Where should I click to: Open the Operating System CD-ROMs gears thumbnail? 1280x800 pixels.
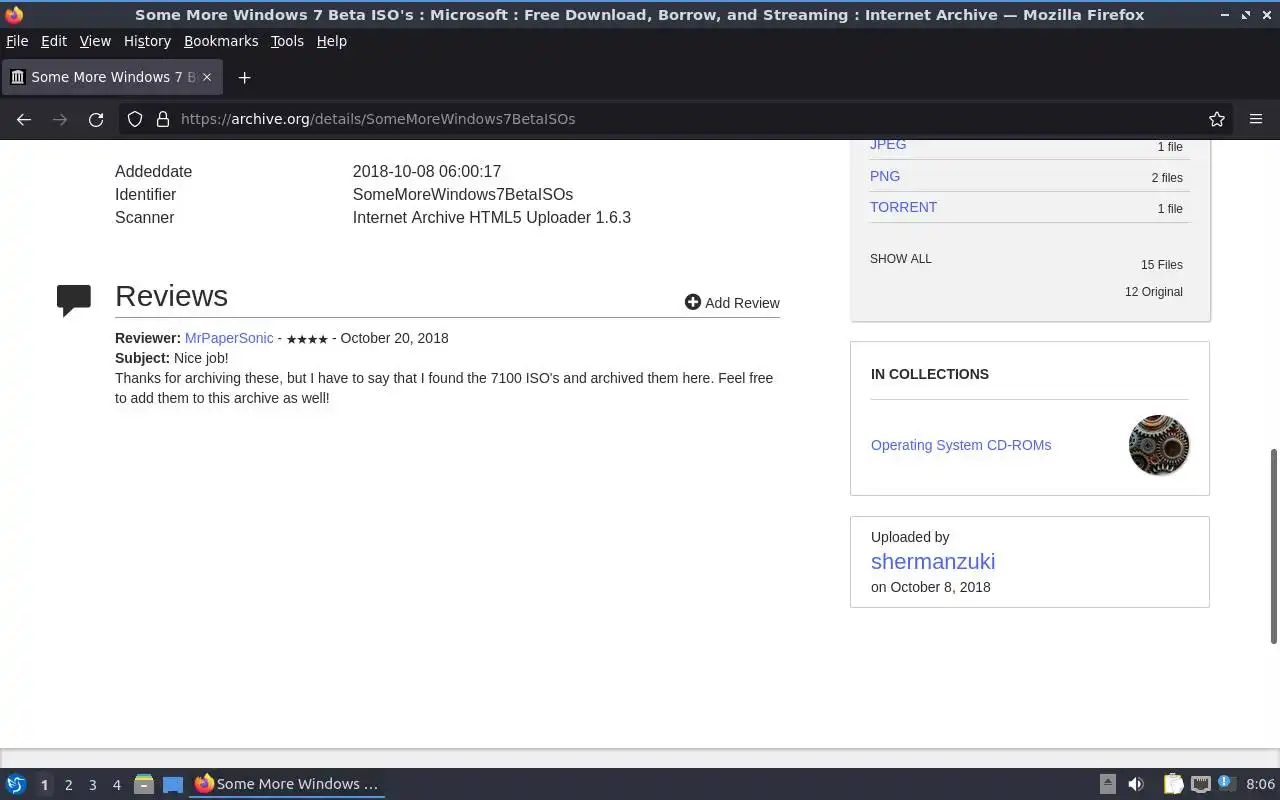[x=1159, y=445]
